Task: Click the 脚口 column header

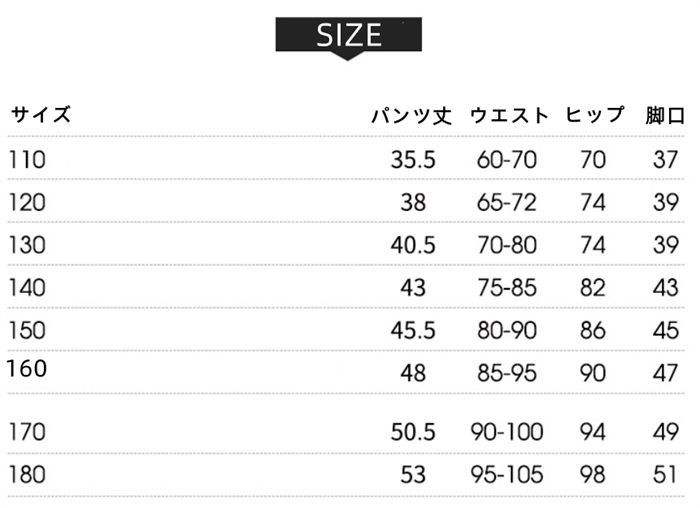Action: [665, 115]
